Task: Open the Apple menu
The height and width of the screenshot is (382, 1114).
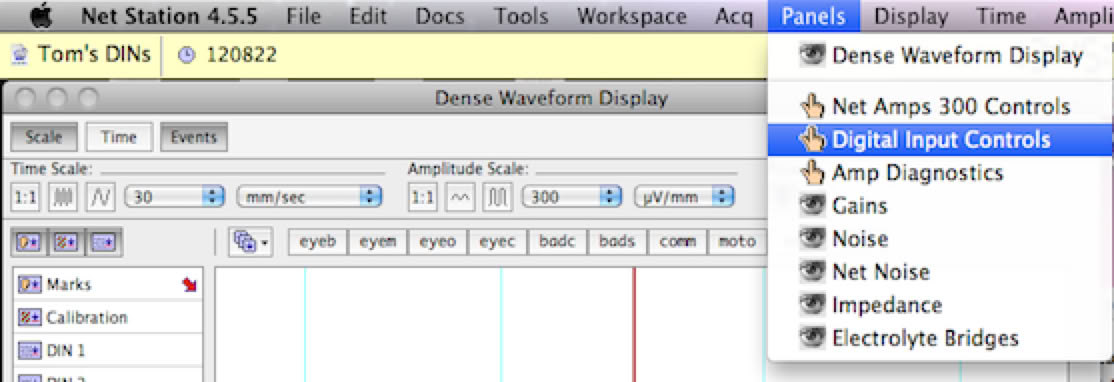Action: 41,16
